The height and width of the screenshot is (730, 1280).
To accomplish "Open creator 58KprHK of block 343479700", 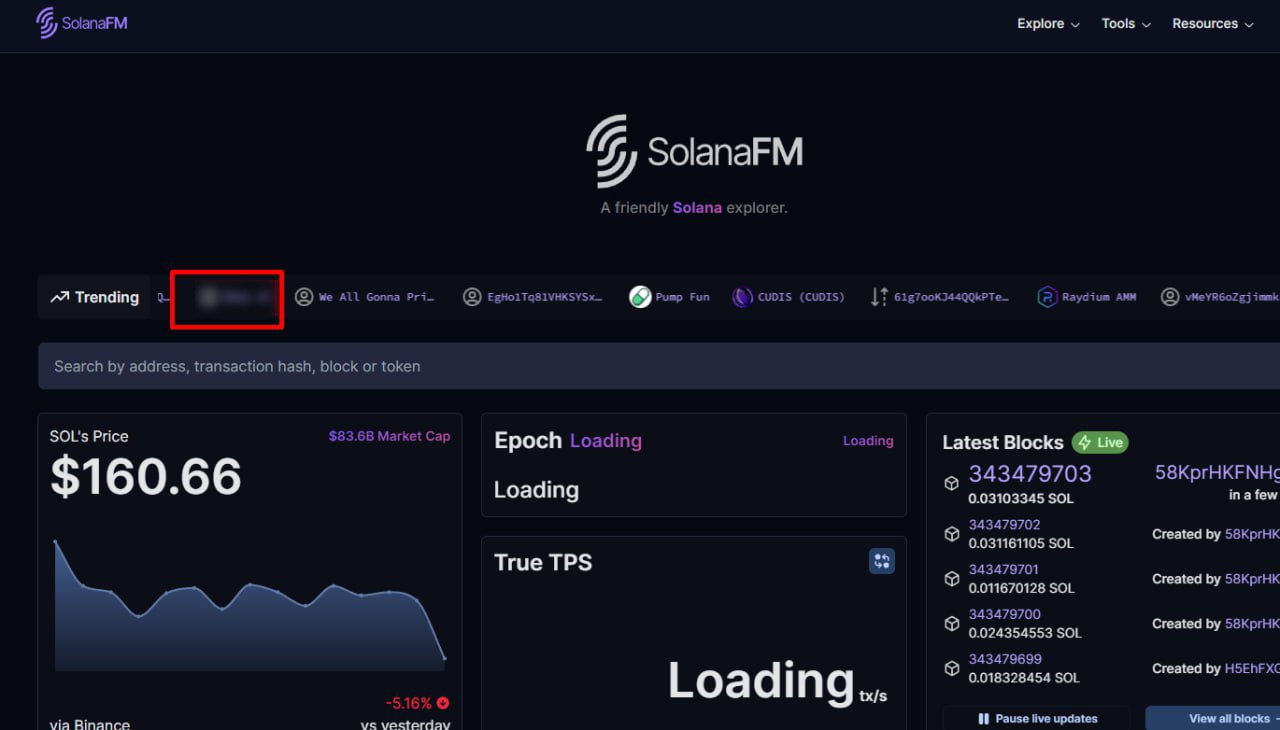I will (1252, 624).
